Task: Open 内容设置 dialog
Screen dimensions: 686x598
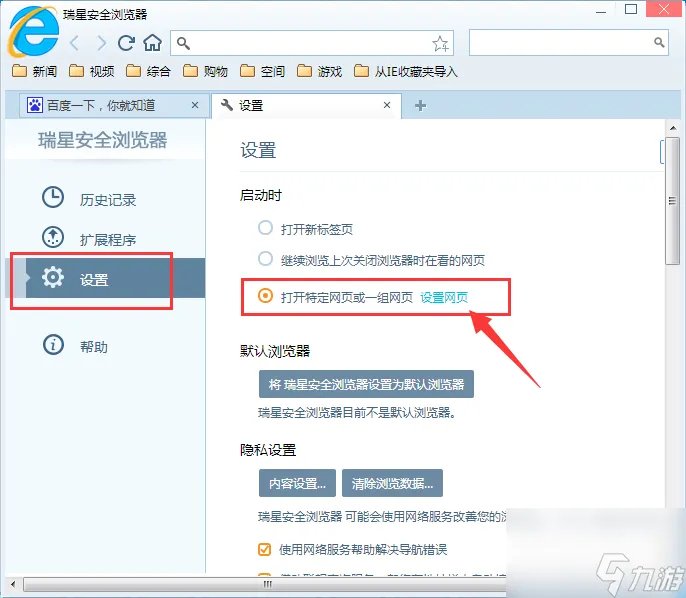Action: tap(297, 484)
